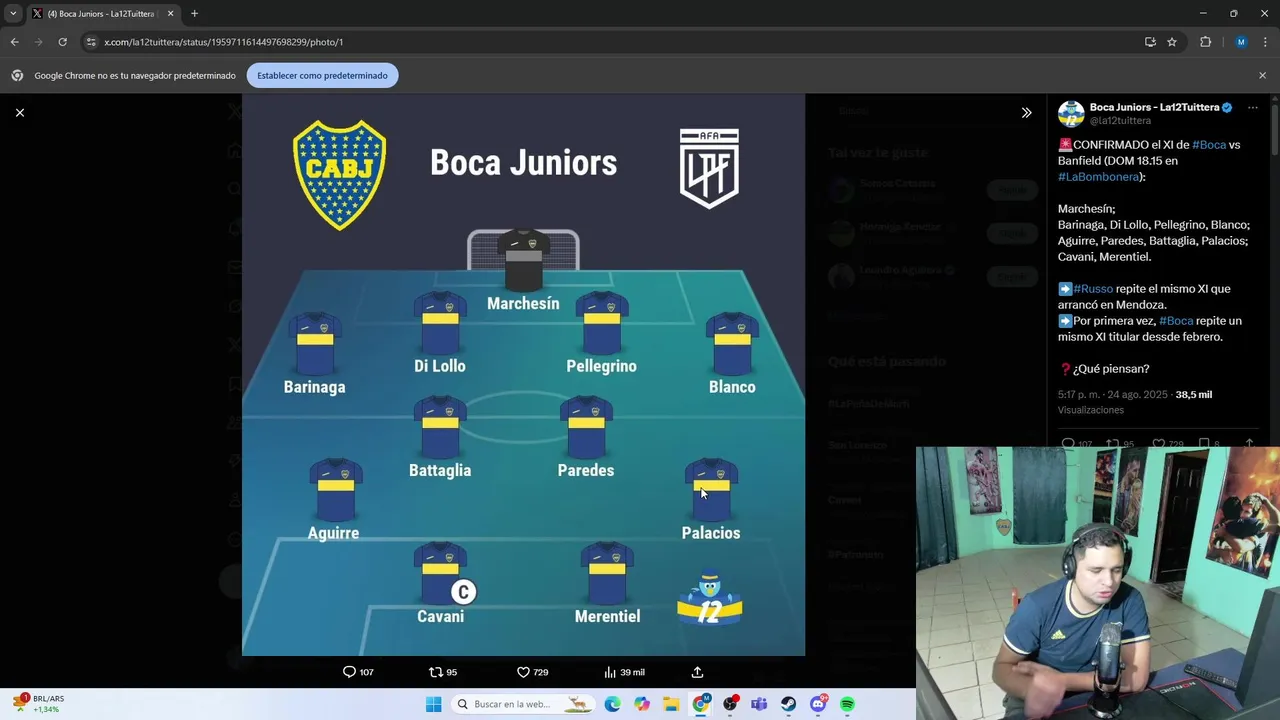Screen dimensions: 1280x720
Task: Like the photo using heart icon showing 729
Action: point(532,672)
